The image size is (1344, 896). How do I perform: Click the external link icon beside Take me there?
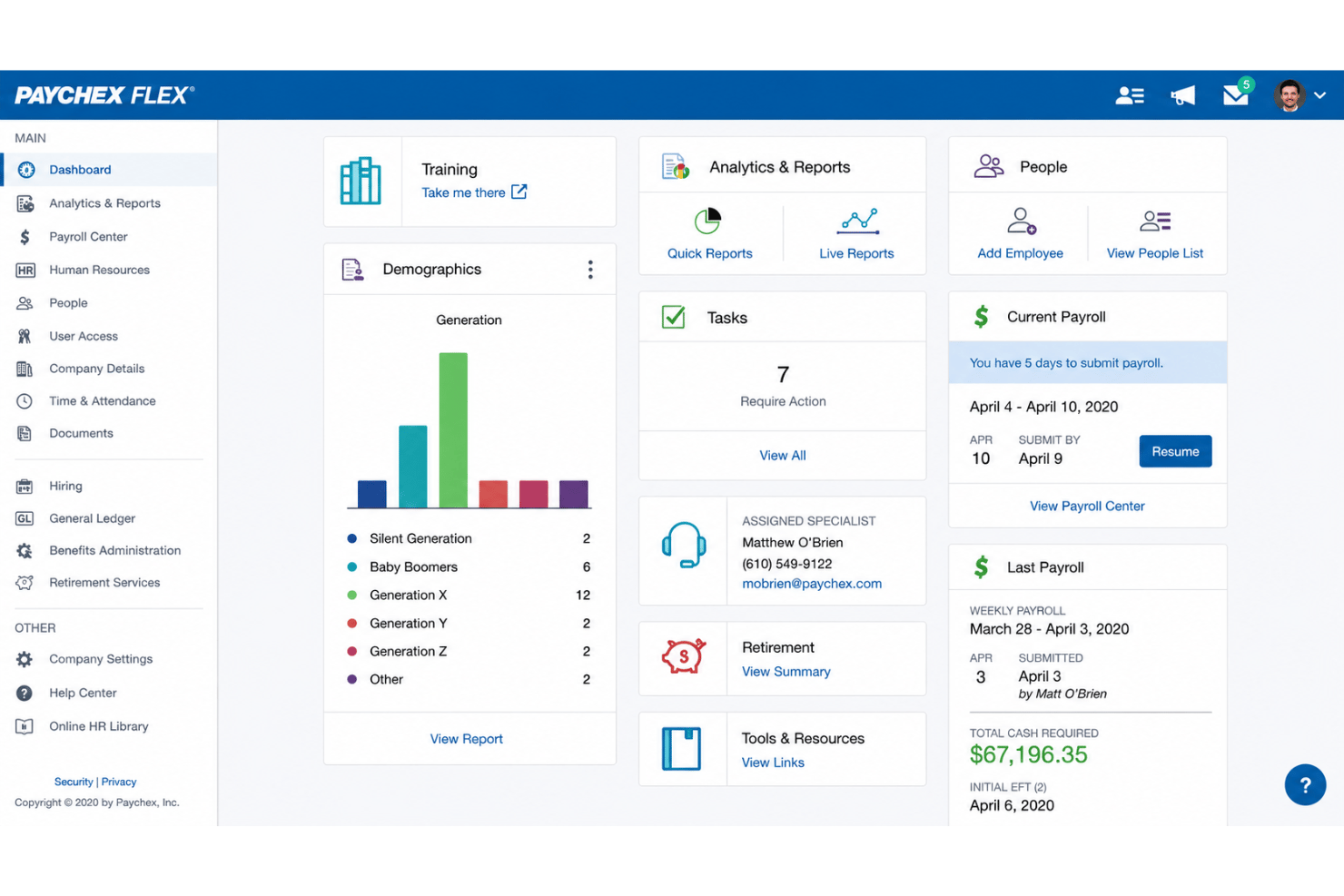coord(519,192)
